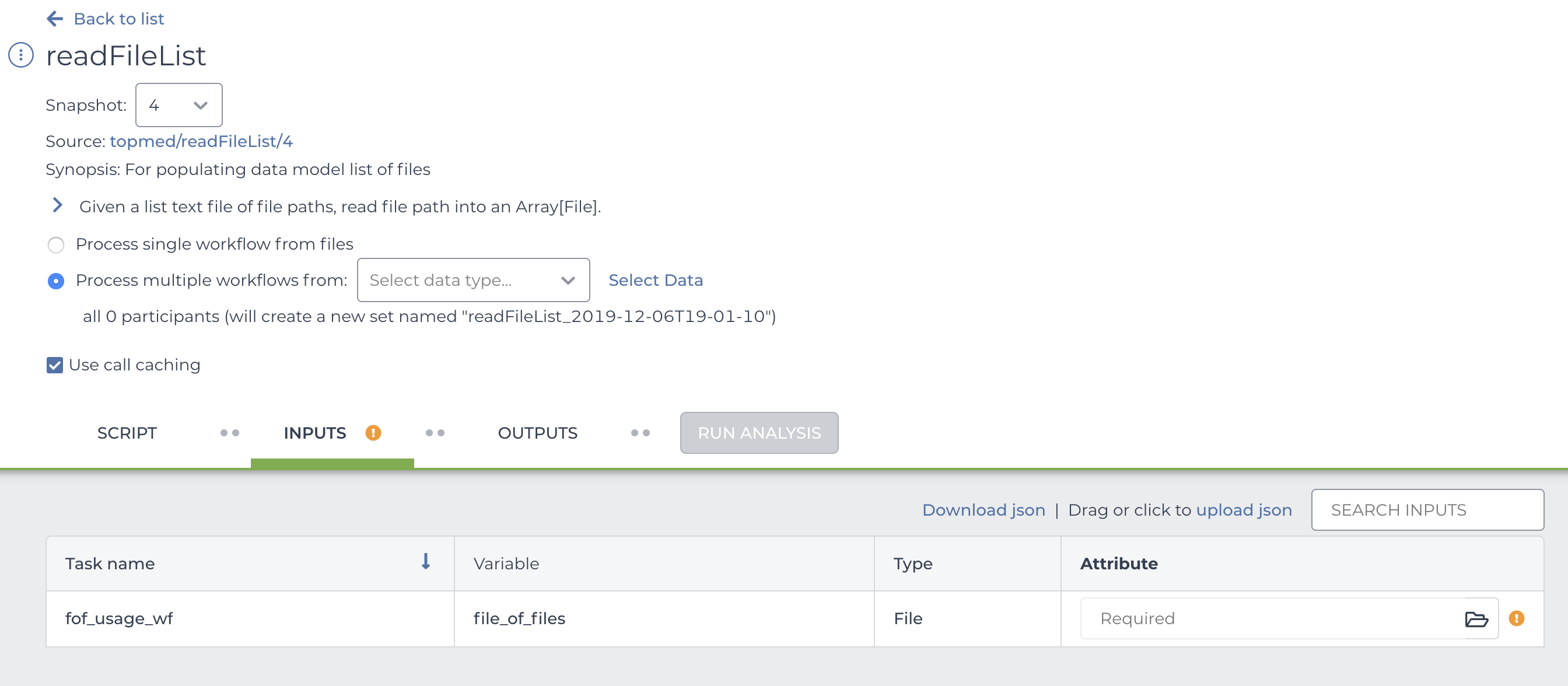
Task: Click the file_of_files variable cell
Action: (x=664, y=618)
